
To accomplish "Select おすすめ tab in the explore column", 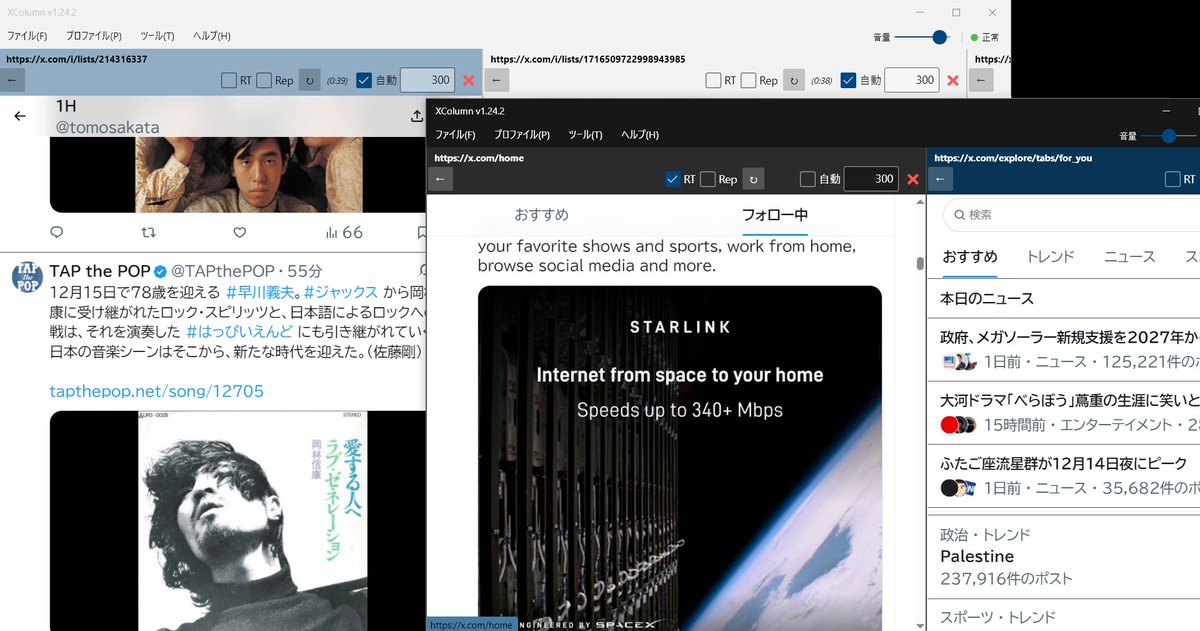I will tap(970, 257).
